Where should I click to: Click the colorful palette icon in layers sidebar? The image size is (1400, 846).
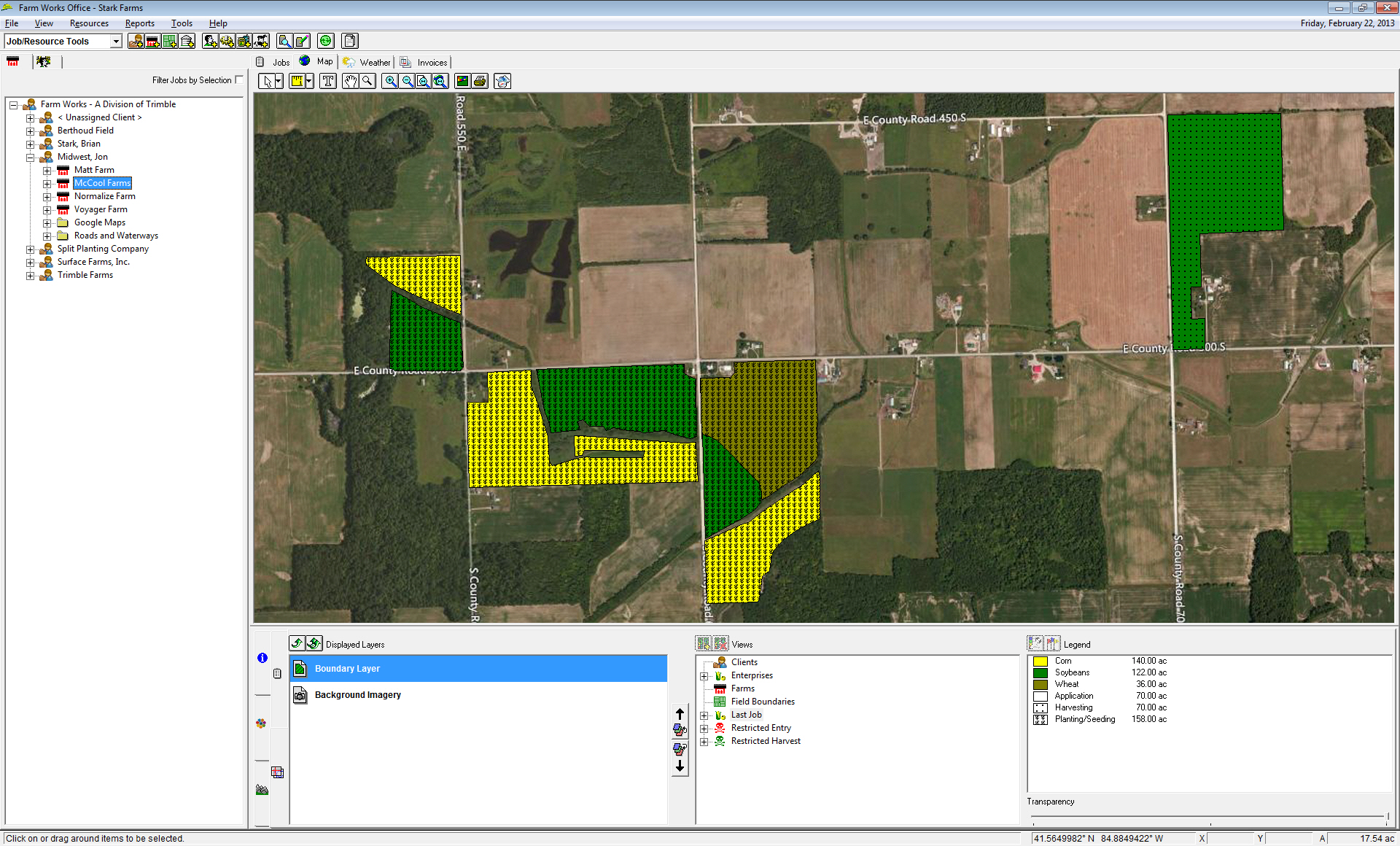[261, 723]
